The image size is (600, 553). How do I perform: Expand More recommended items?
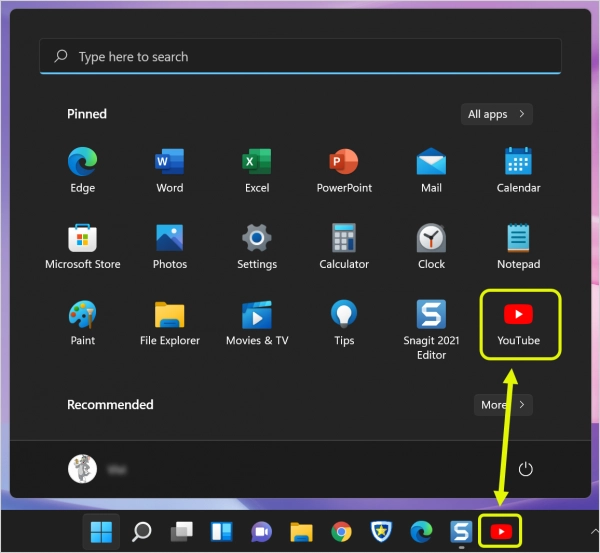[x=503, y=405]
